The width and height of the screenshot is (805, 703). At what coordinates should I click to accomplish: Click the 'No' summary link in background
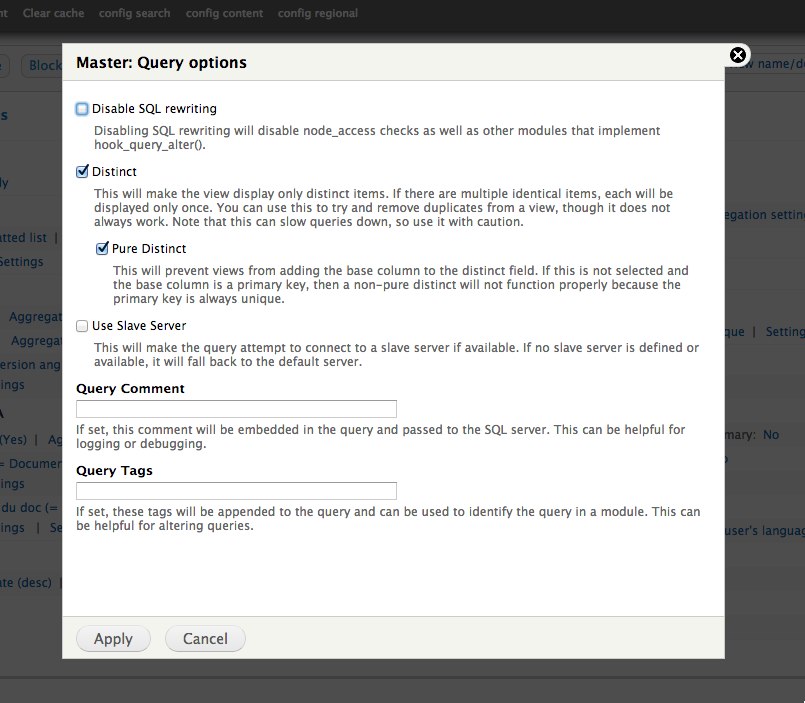coord(771,435)
